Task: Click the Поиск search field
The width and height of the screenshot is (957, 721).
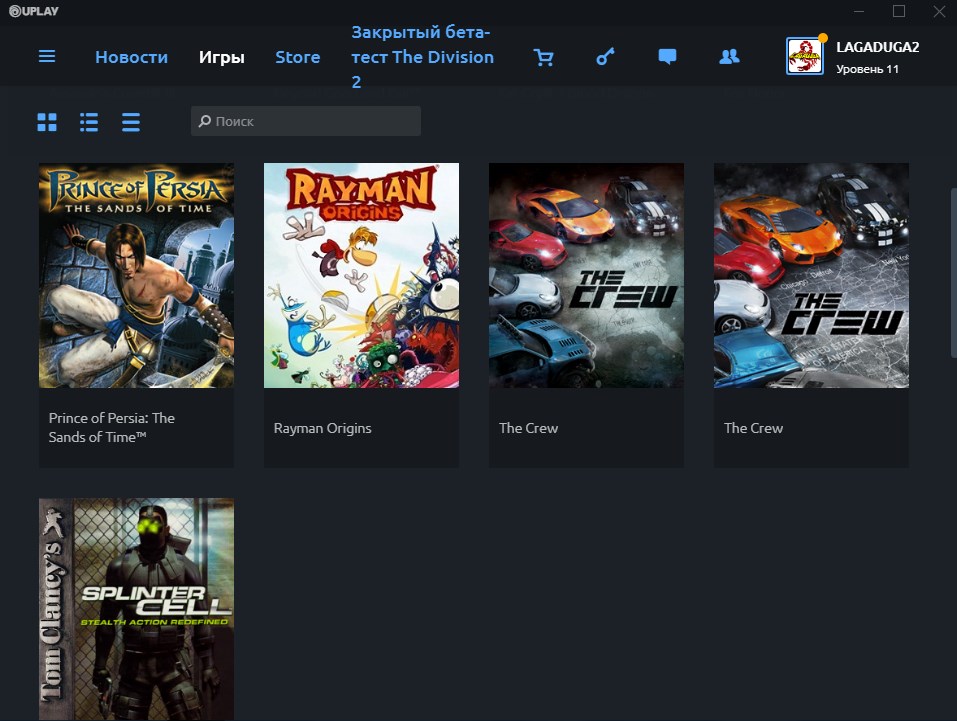Action: point(306,121)
